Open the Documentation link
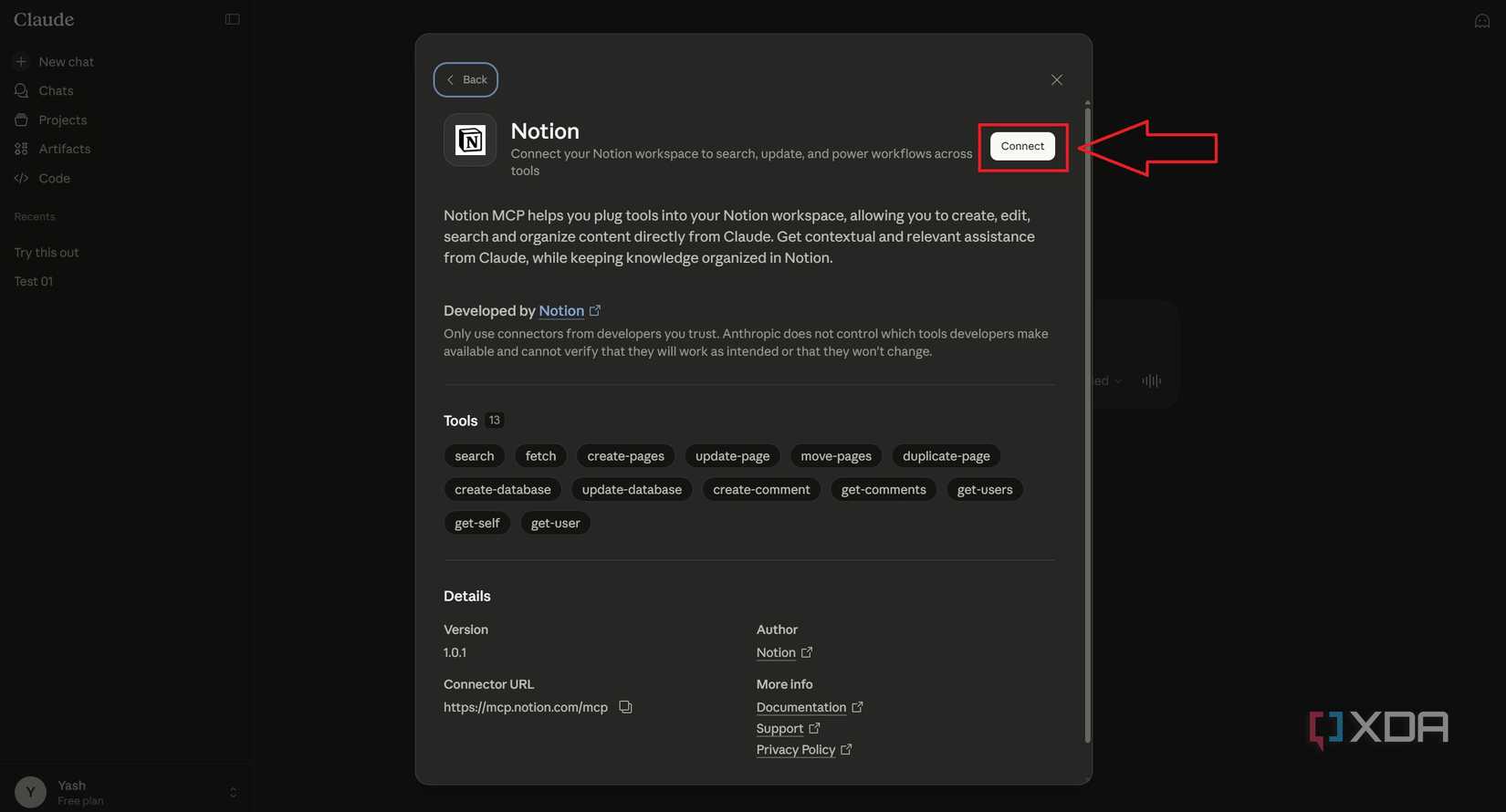The image size is (1506, 812). click(801, 707)
